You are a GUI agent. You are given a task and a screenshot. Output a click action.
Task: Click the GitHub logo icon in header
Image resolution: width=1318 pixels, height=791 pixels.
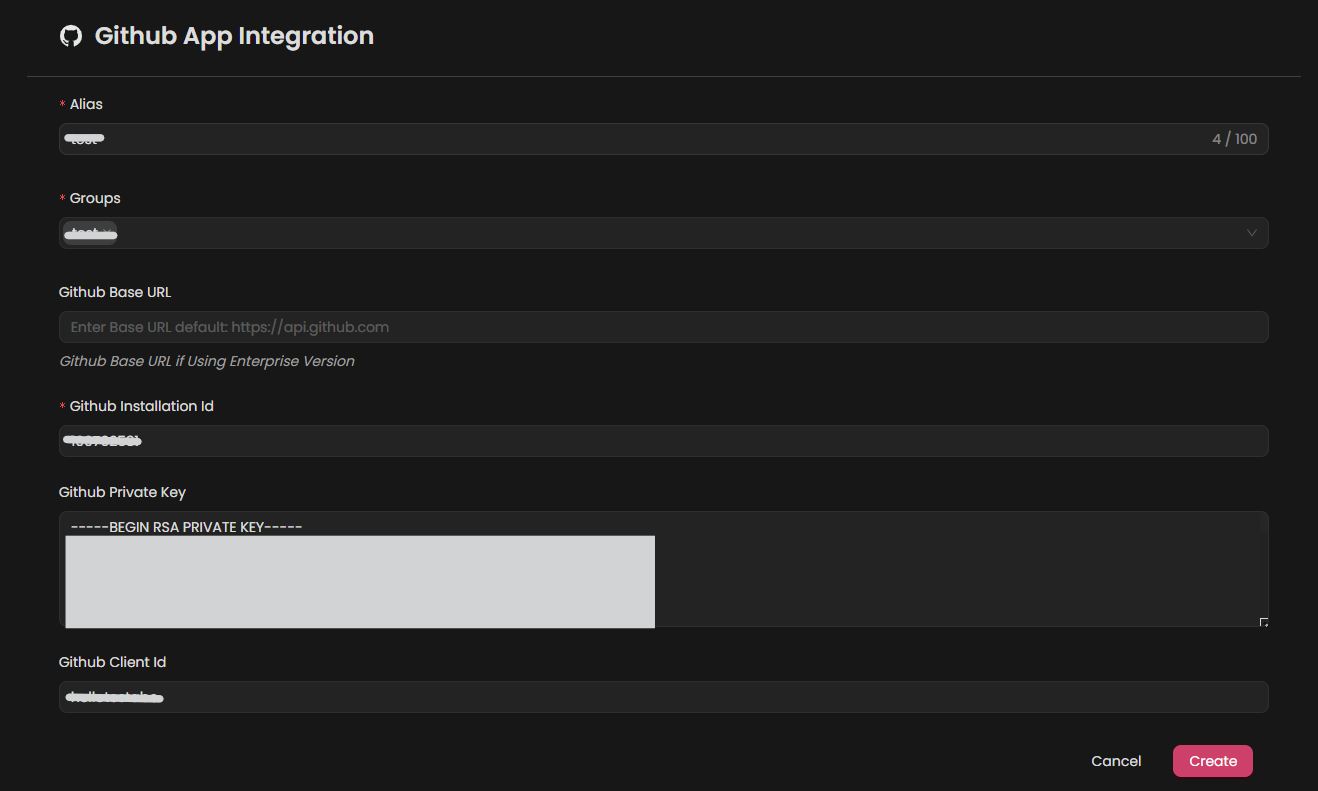click(x=70, y=36)
